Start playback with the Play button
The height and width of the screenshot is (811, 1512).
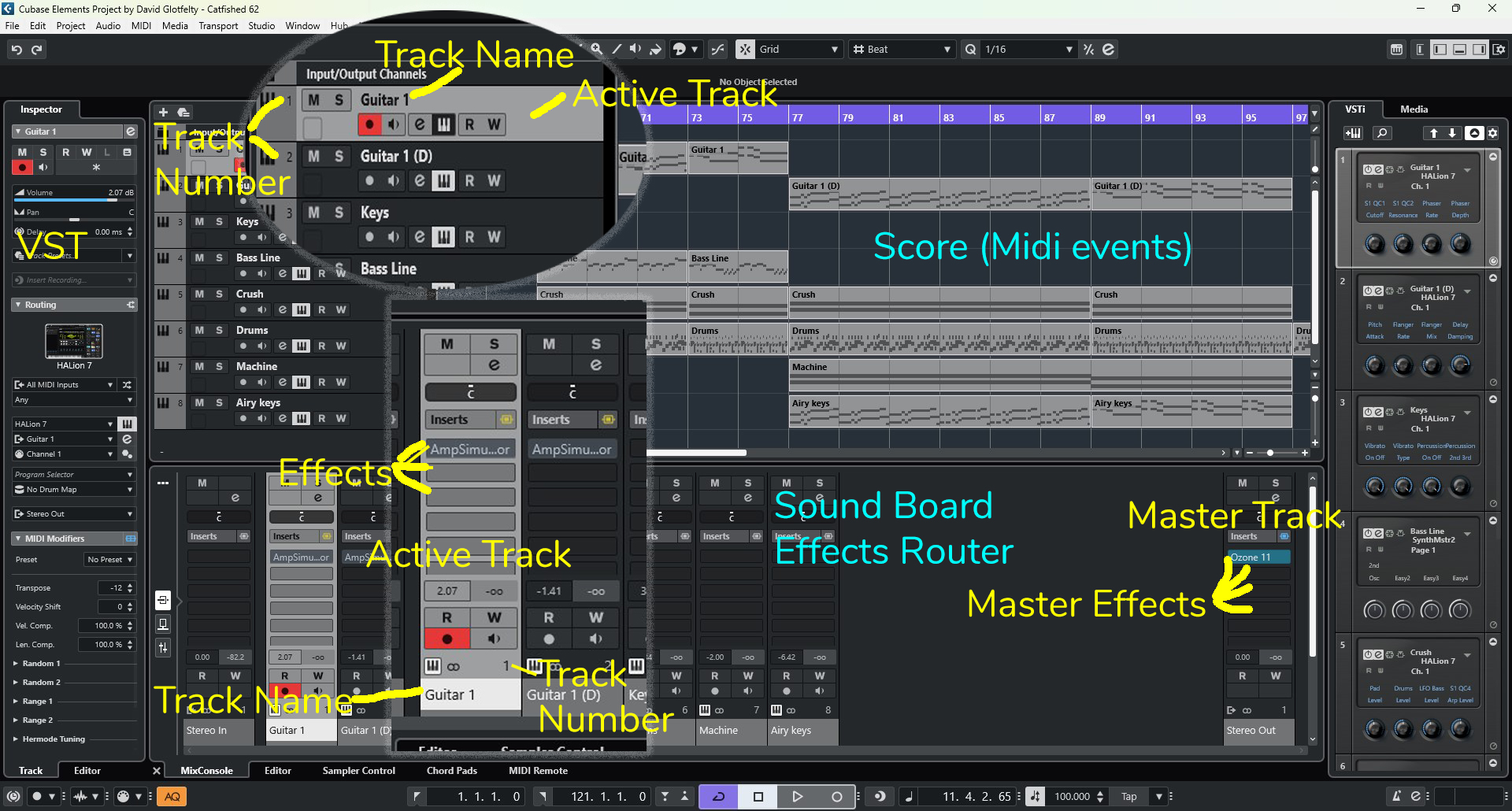click(x=797, y=796)
